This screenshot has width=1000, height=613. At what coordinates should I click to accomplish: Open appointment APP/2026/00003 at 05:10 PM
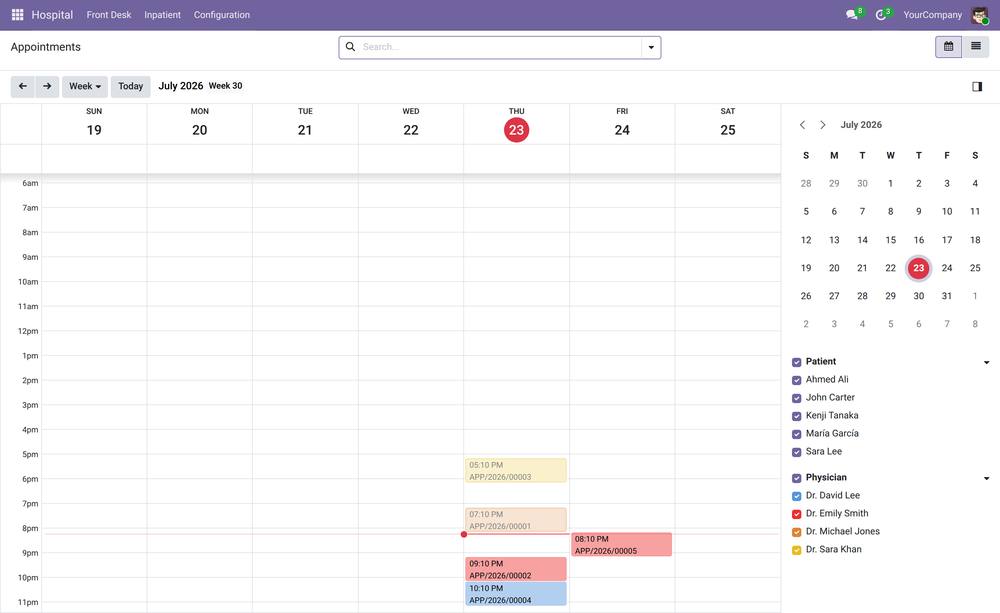pos(516,471)
